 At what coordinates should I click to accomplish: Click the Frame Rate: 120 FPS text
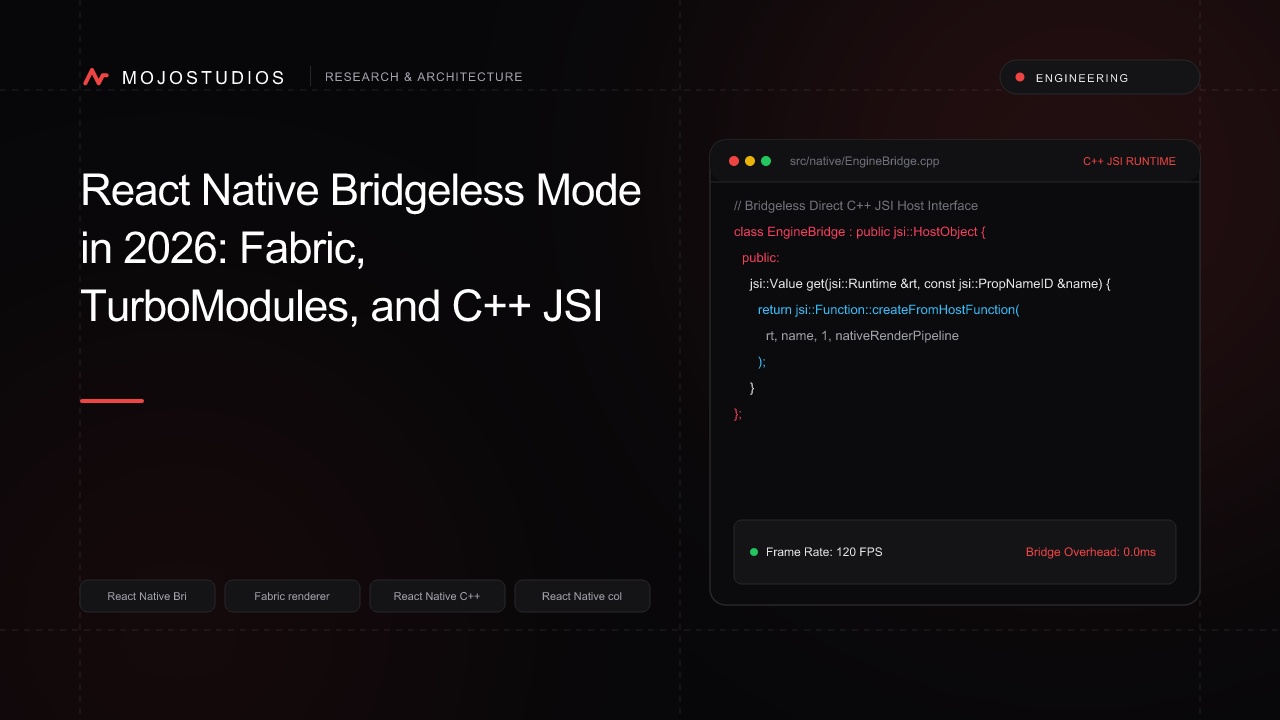point(824,552)
